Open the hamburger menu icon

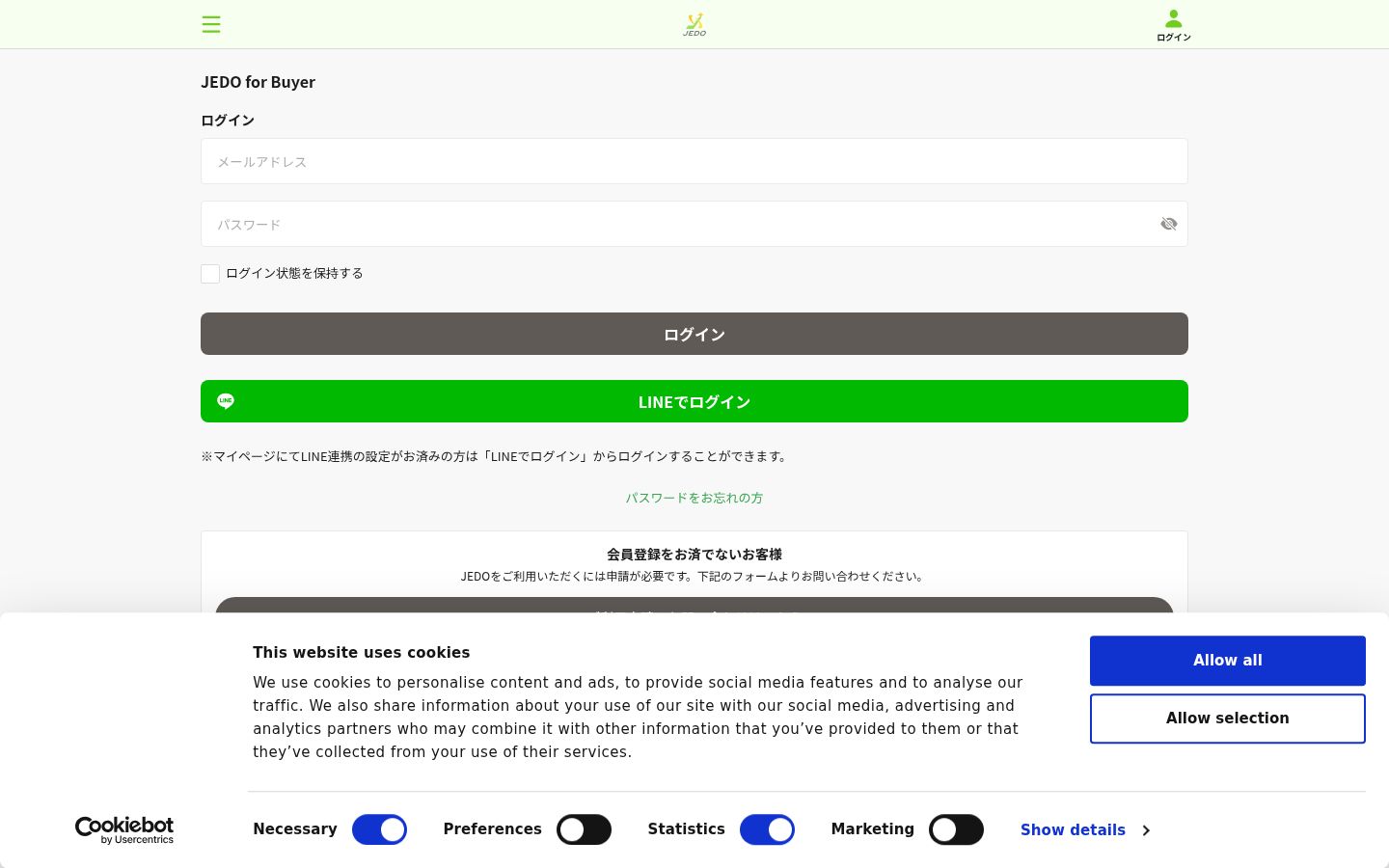coord(211,24)
